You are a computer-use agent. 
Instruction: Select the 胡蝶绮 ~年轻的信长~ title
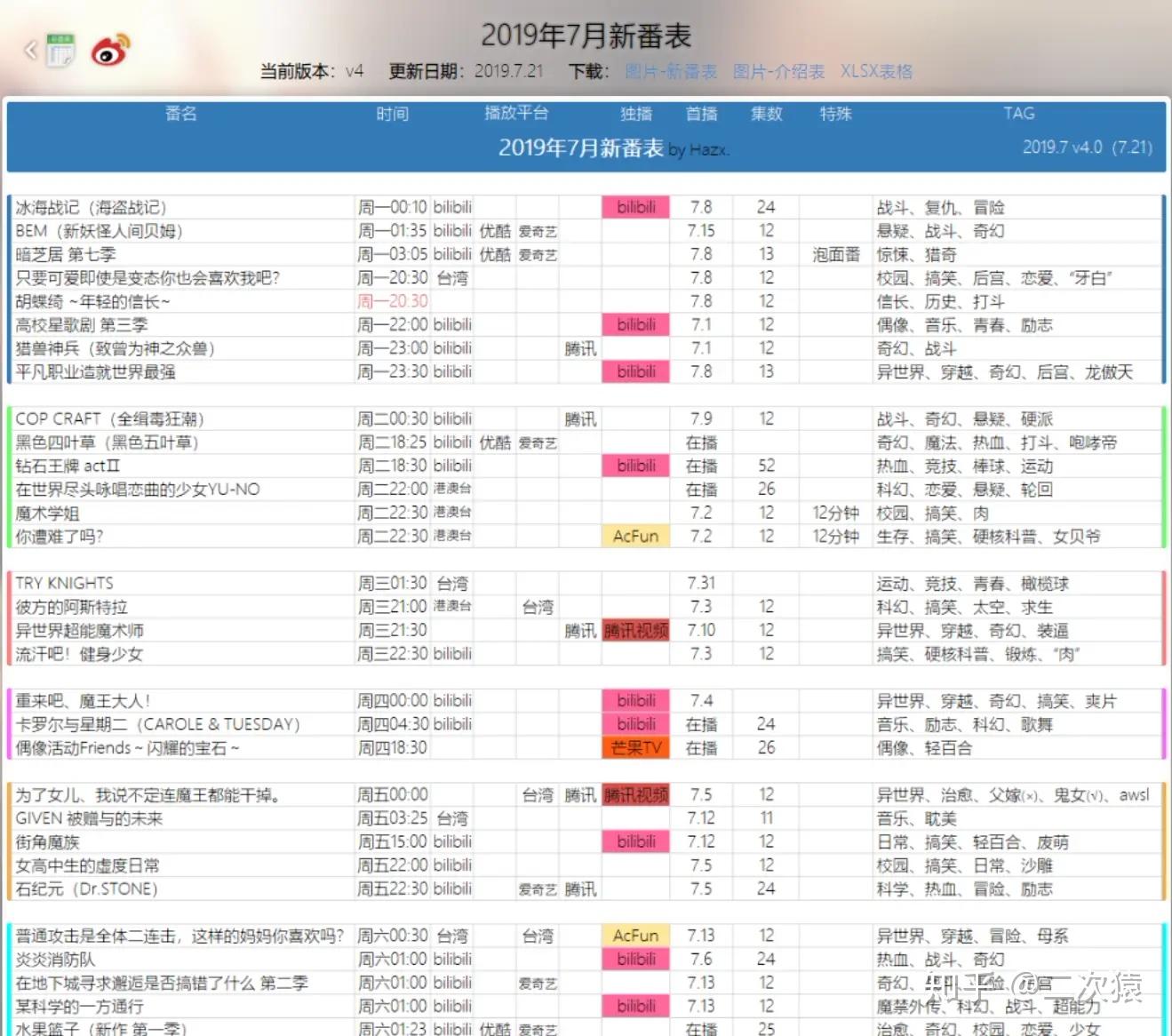(92, 301)
